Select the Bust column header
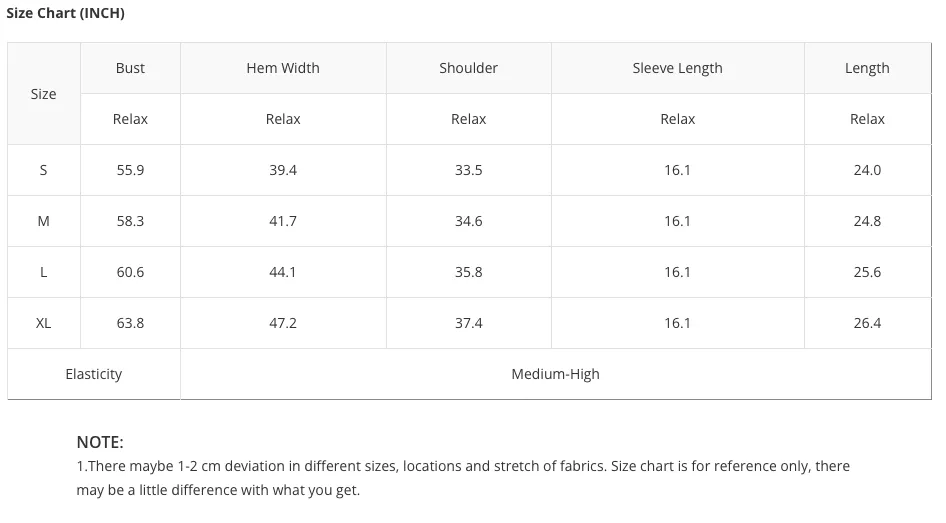946x523 pixels. [x=130, y=68]
